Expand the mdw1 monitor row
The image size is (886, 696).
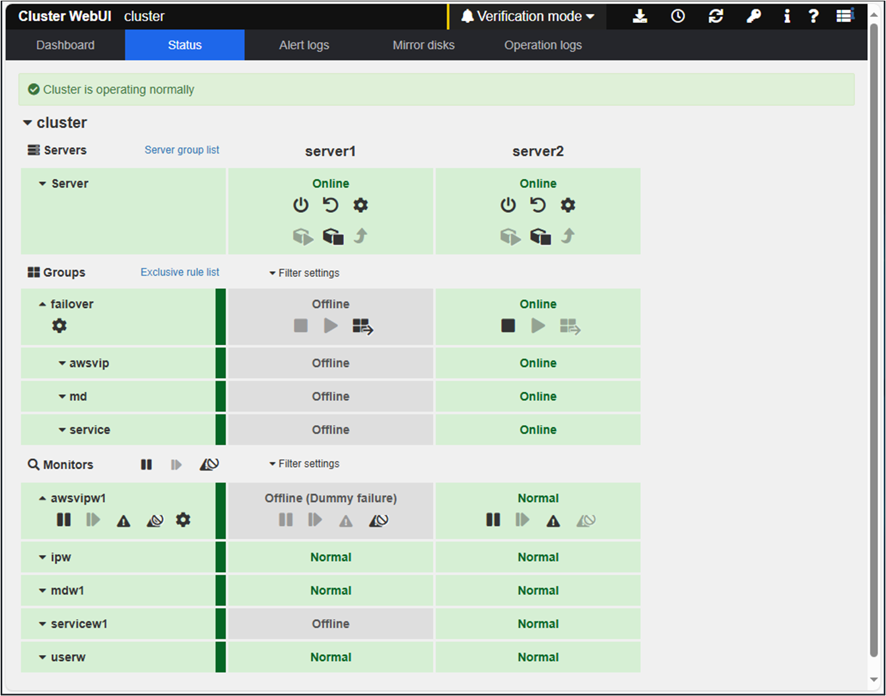[x=42, y=591]
